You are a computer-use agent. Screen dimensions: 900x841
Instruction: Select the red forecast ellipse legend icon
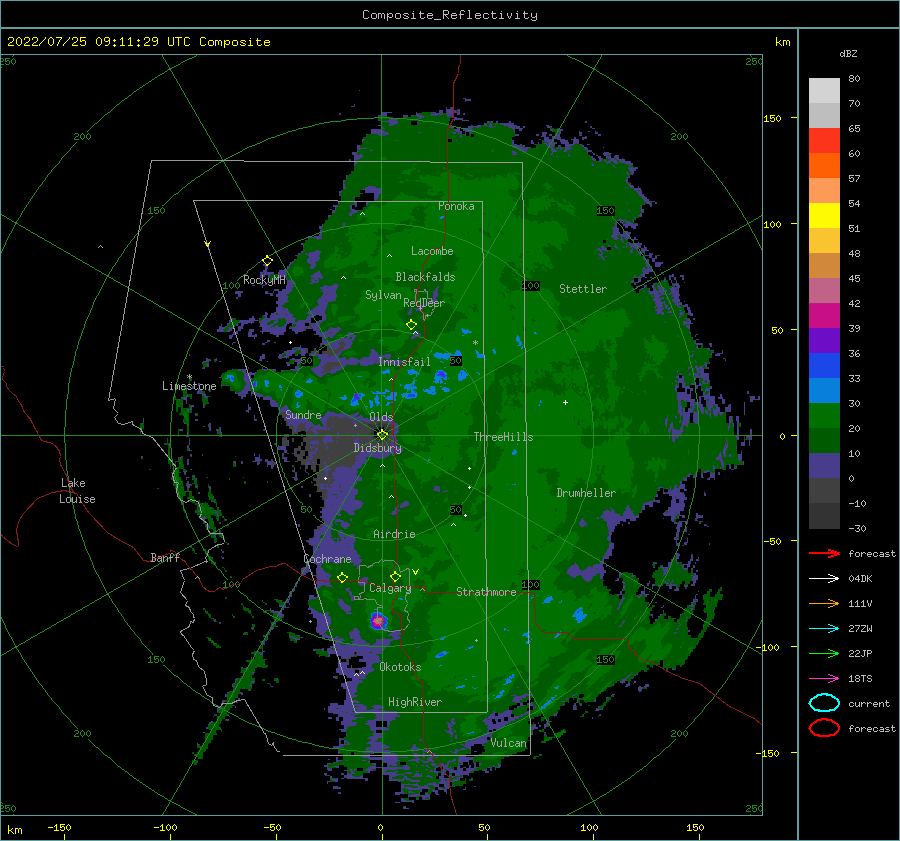[x=824, y=728]
